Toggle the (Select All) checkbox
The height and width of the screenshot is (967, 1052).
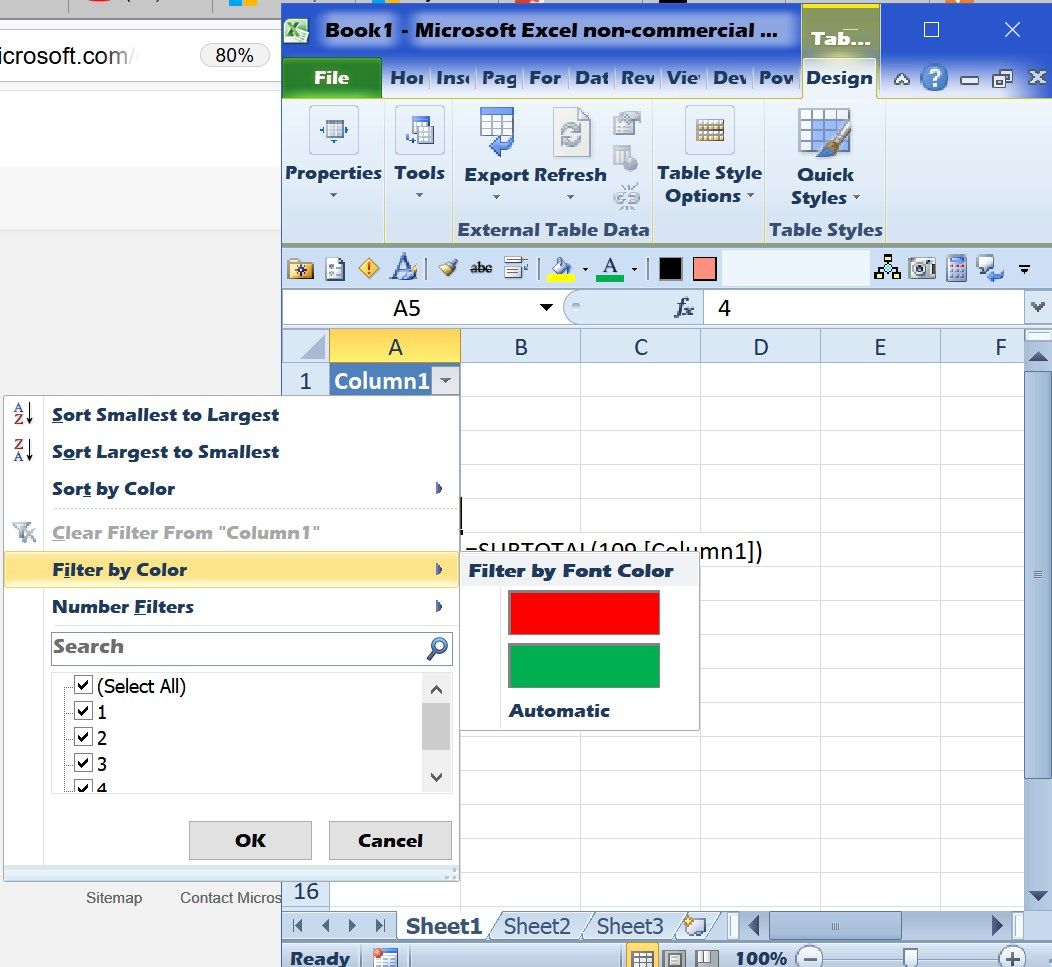coord(83,685)
